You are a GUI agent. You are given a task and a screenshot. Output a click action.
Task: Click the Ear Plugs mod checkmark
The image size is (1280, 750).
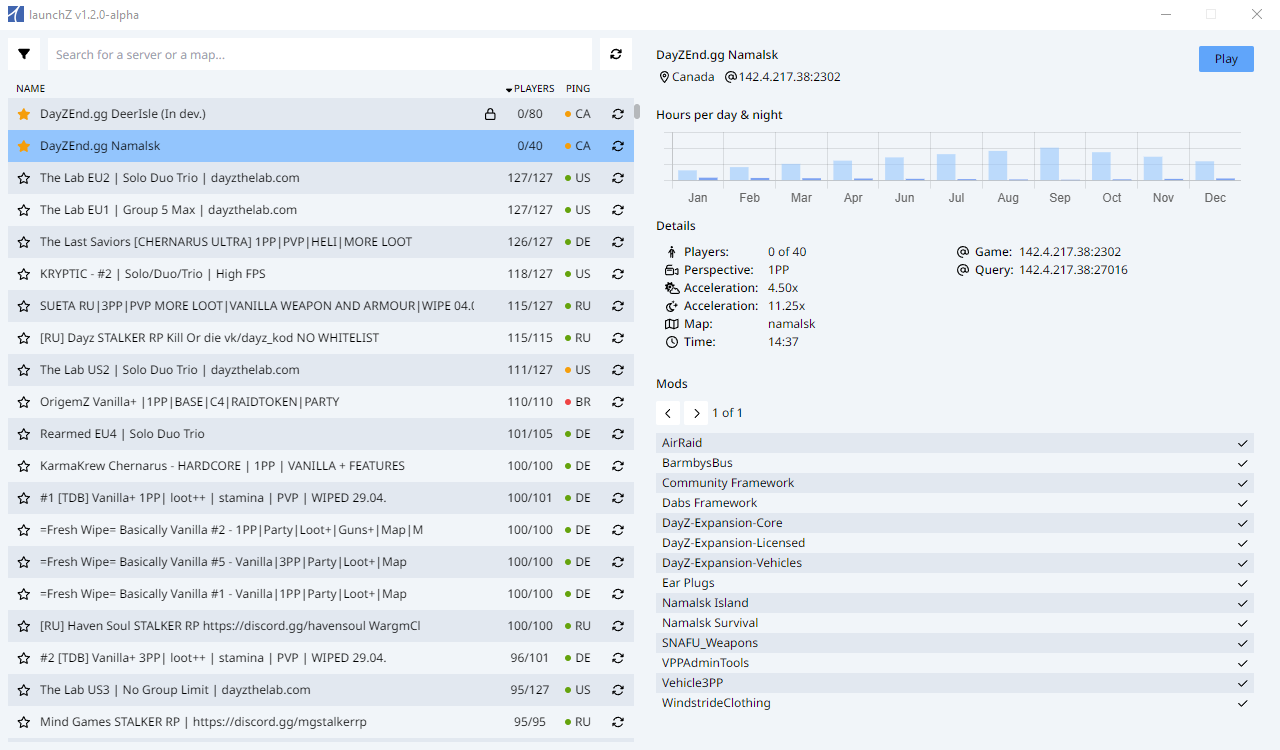click(x=1243, y=583)
